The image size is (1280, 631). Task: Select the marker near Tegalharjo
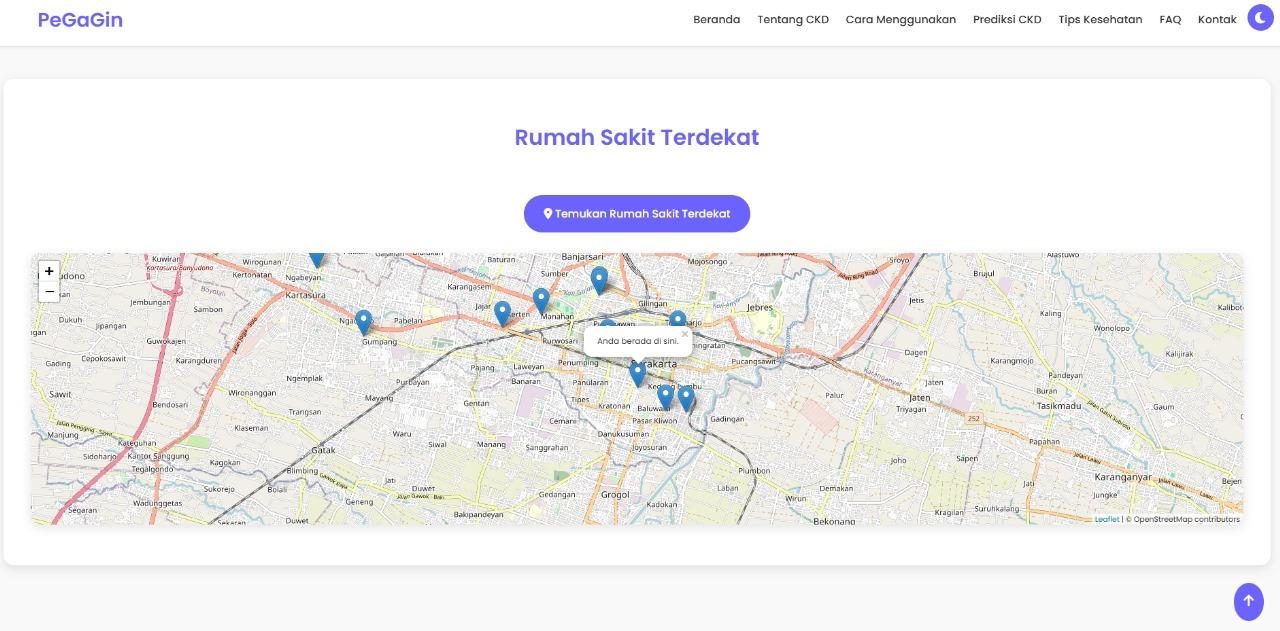[678, 320]
